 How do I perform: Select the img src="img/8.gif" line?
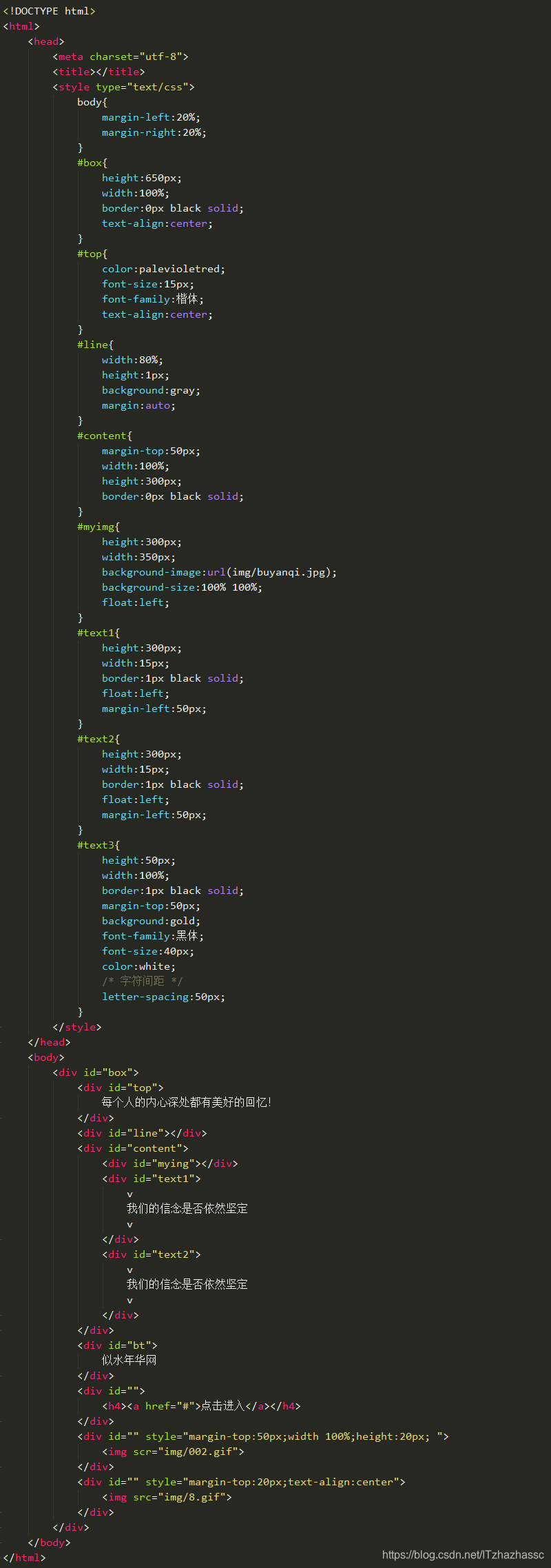point(167,1497)
